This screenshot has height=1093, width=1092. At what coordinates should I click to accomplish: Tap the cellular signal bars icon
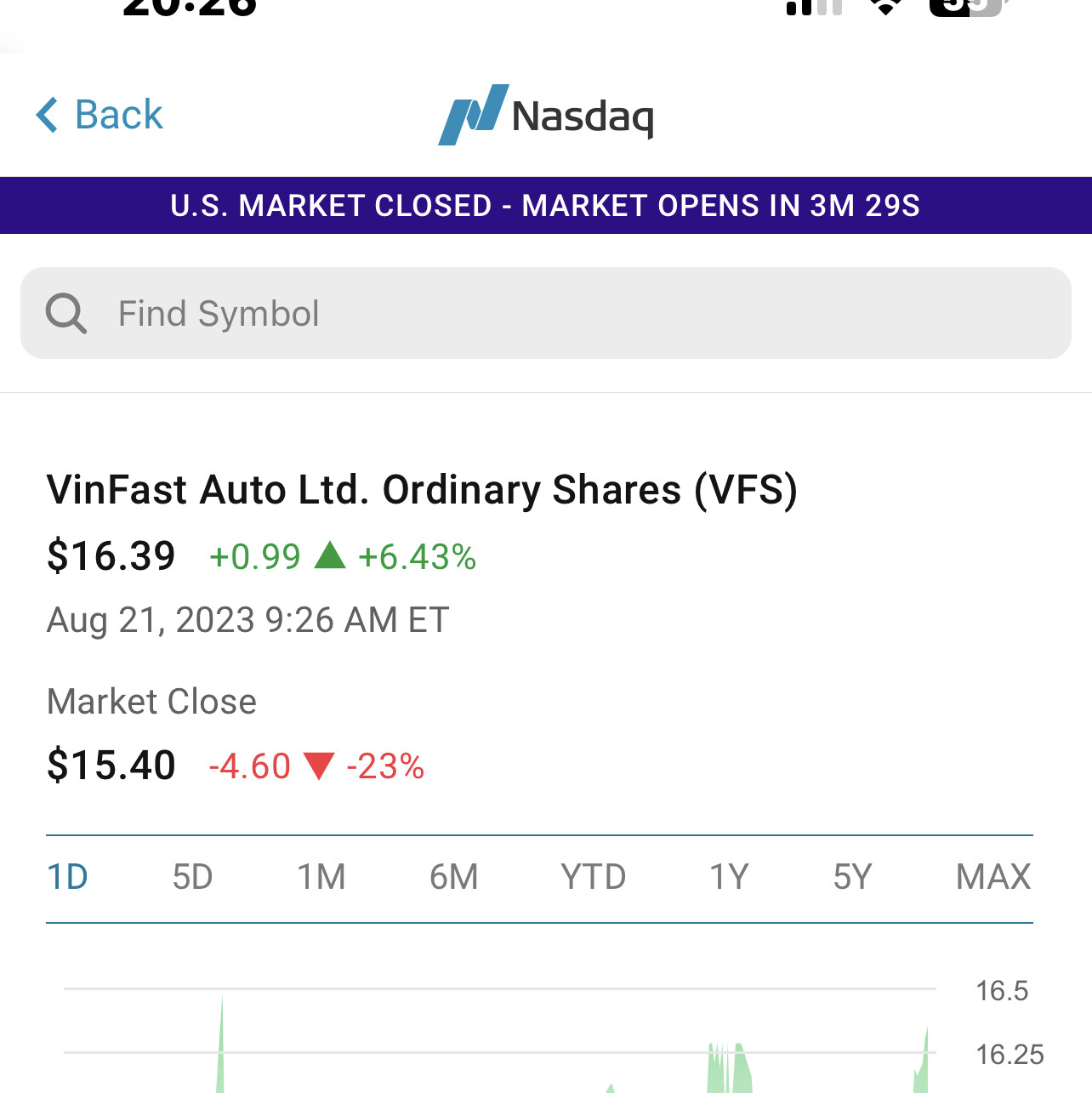[814, 7]
